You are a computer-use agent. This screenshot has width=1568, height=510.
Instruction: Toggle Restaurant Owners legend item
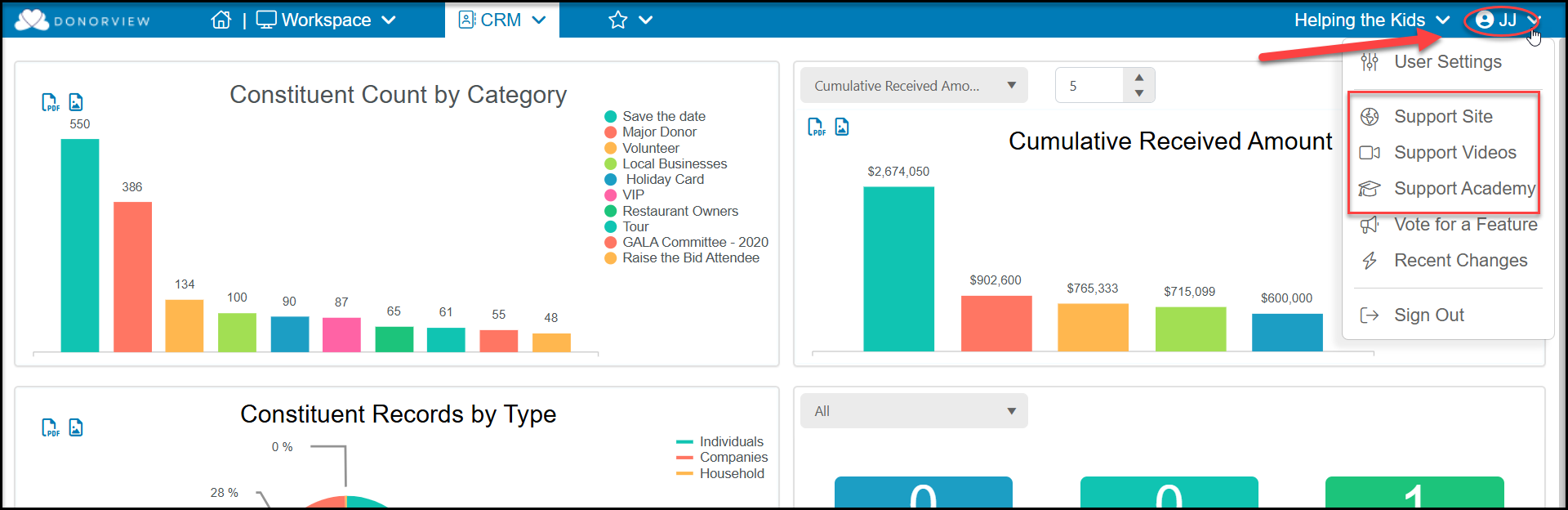click(671, 212)
